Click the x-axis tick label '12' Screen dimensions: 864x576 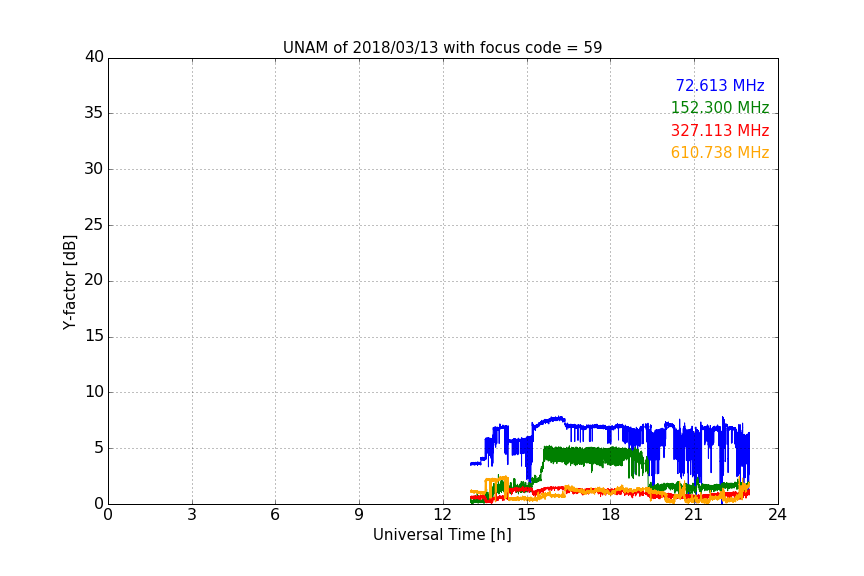click(x=443, y=515)
